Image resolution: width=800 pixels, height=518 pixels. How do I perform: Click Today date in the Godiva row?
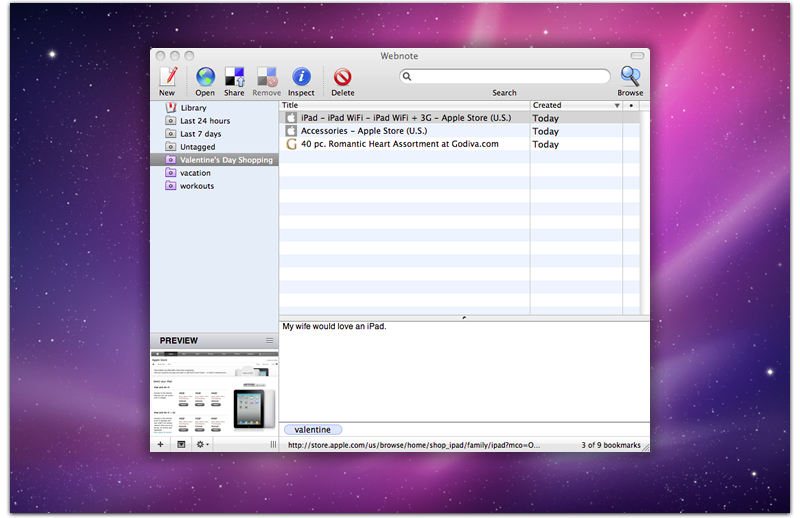click(x=545, y=144)
